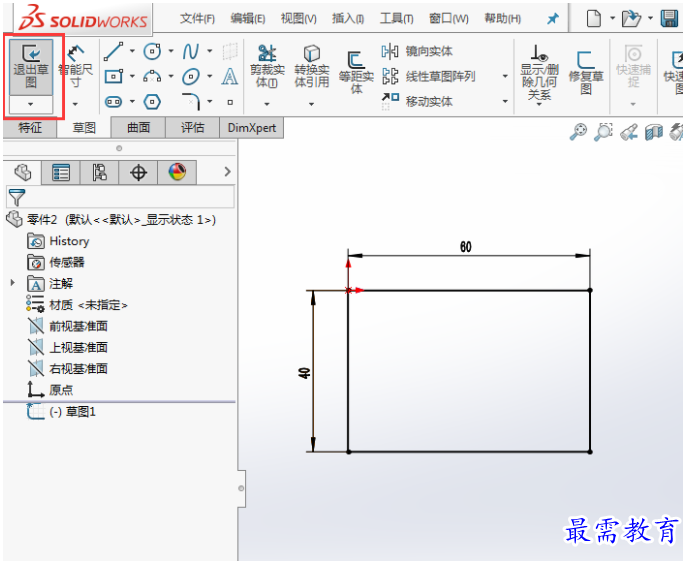Open dropdown below 退出草图
Viewport: 687px width, 562px height.
31,104
